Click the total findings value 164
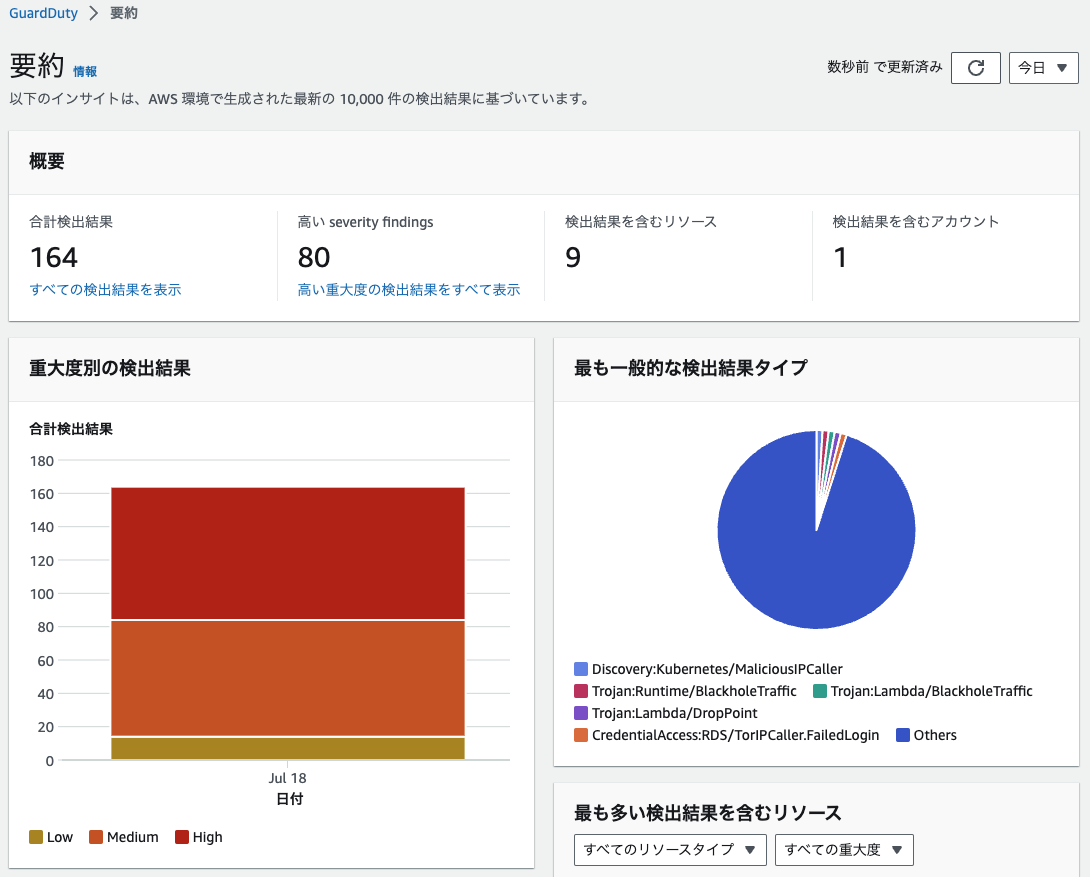Image resolution: width=1090 pixels, height=877 pixels. 54,258
